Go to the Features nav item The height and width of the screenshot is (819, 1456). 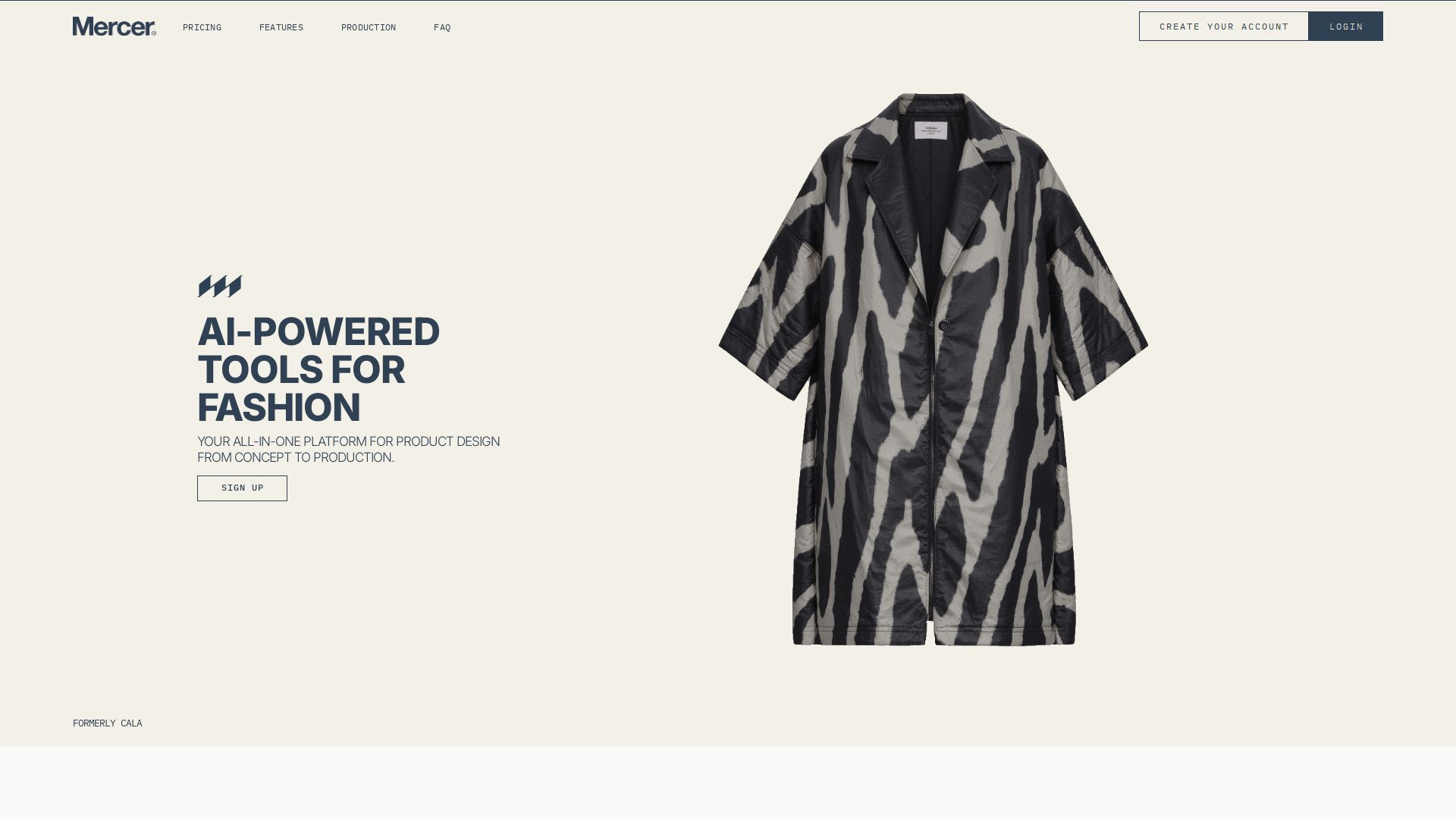point(281,27)
